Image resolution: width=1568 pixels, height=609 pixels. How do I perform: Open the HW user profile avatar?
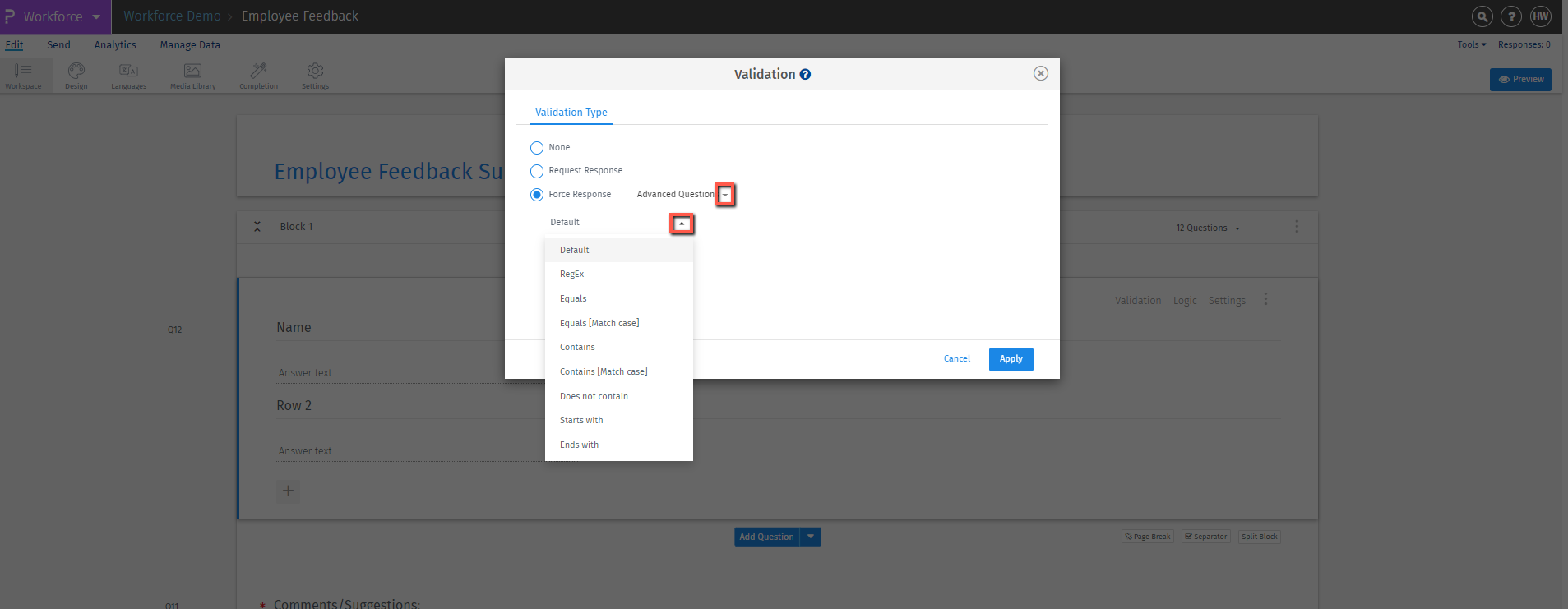(1540, 16)
